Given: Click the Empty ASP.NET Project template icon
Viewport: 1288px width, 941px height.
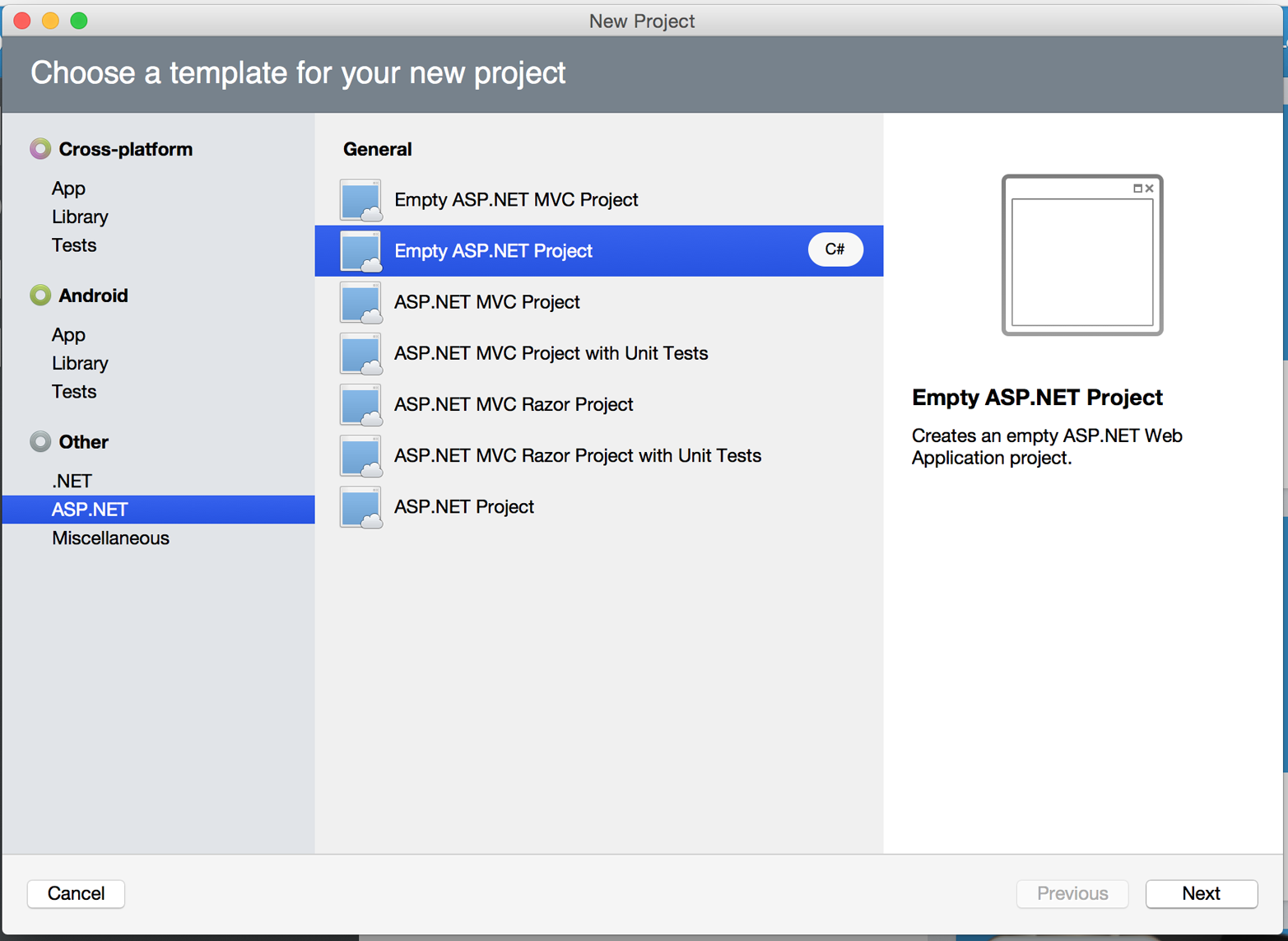Looking at the screenshot, I should coord(360,251).
